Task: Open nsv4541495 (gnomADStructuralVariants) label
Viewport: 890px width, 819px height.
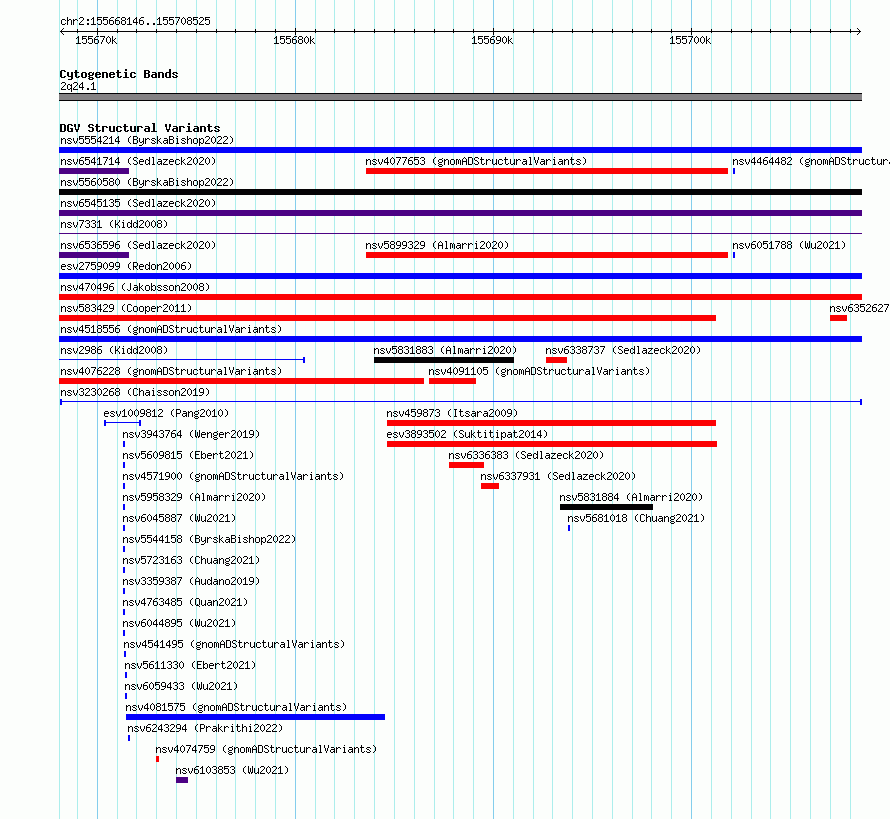Action: pyautogui.click(x=234, y=644)
